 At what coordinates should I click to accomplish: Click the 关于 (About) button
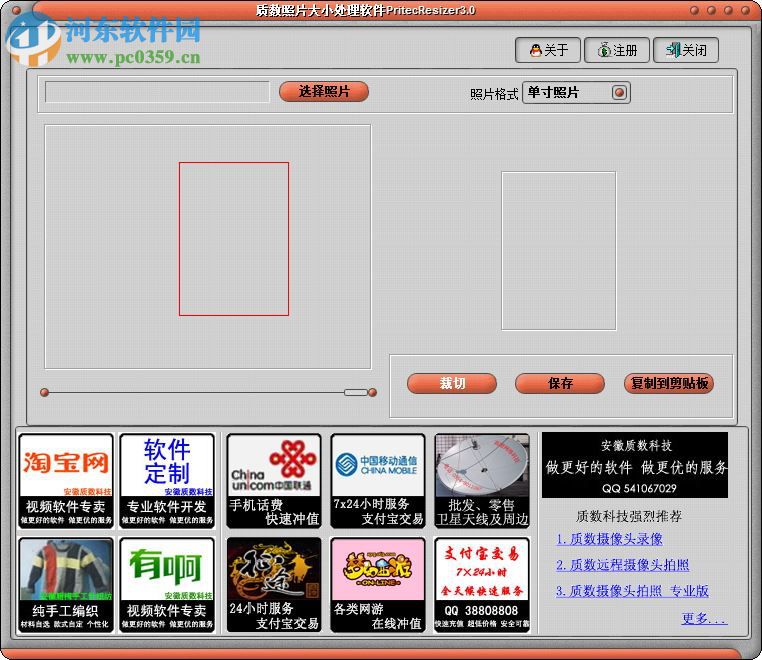click(548, 50)
